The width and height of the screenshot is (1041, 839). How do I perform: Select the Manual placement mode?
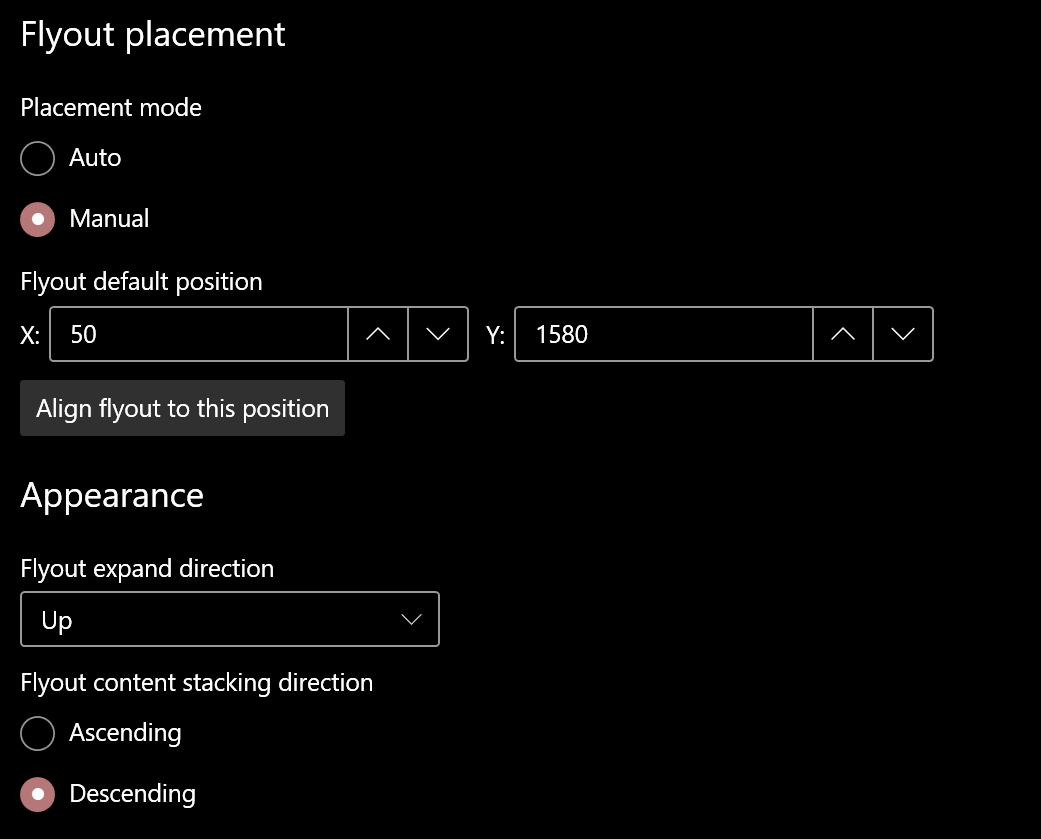37,219
